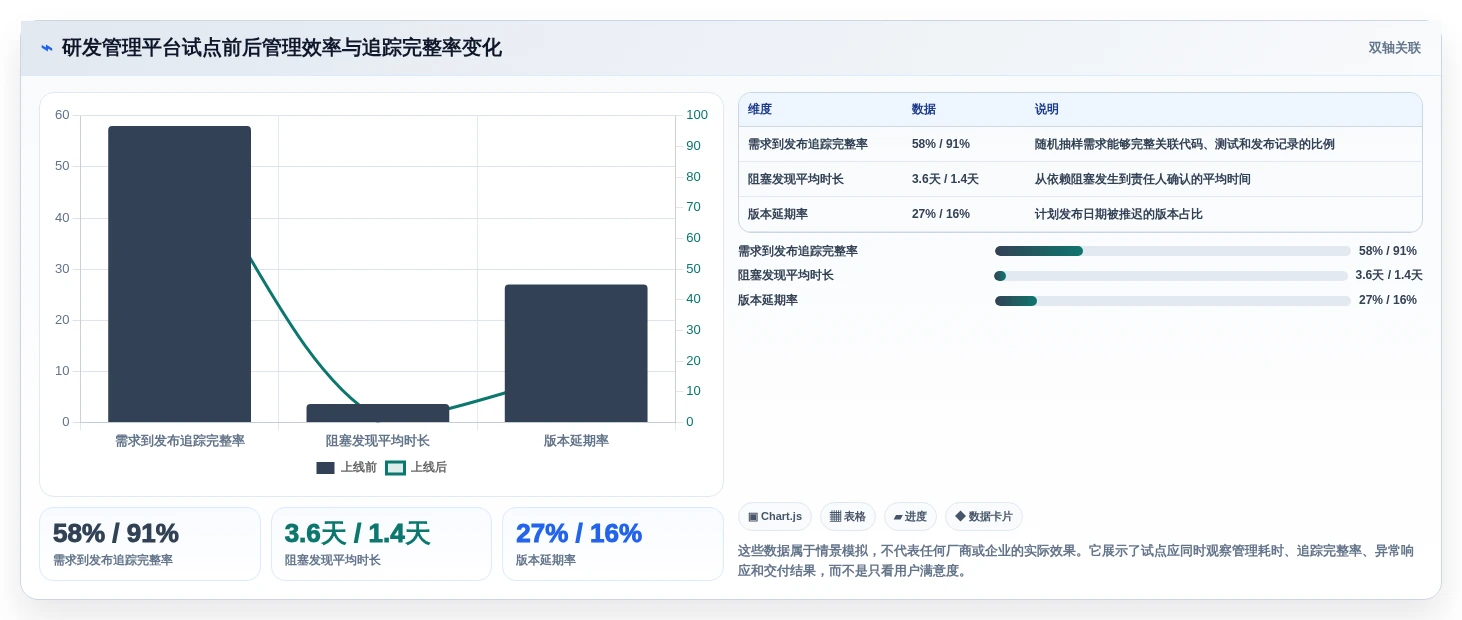Click the 版本延期率 progress bar

(1172, 301)
